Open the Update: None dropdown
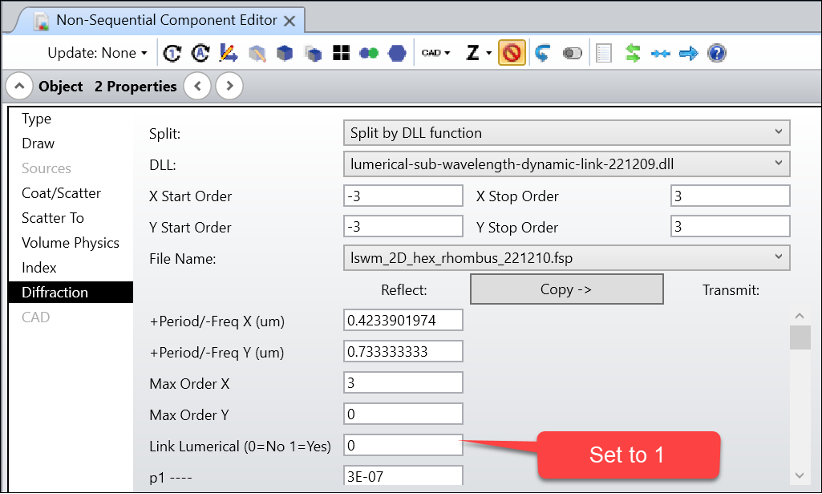Image resolution: width=822 pixels, height=494 pixels. [x=97, y=53]
